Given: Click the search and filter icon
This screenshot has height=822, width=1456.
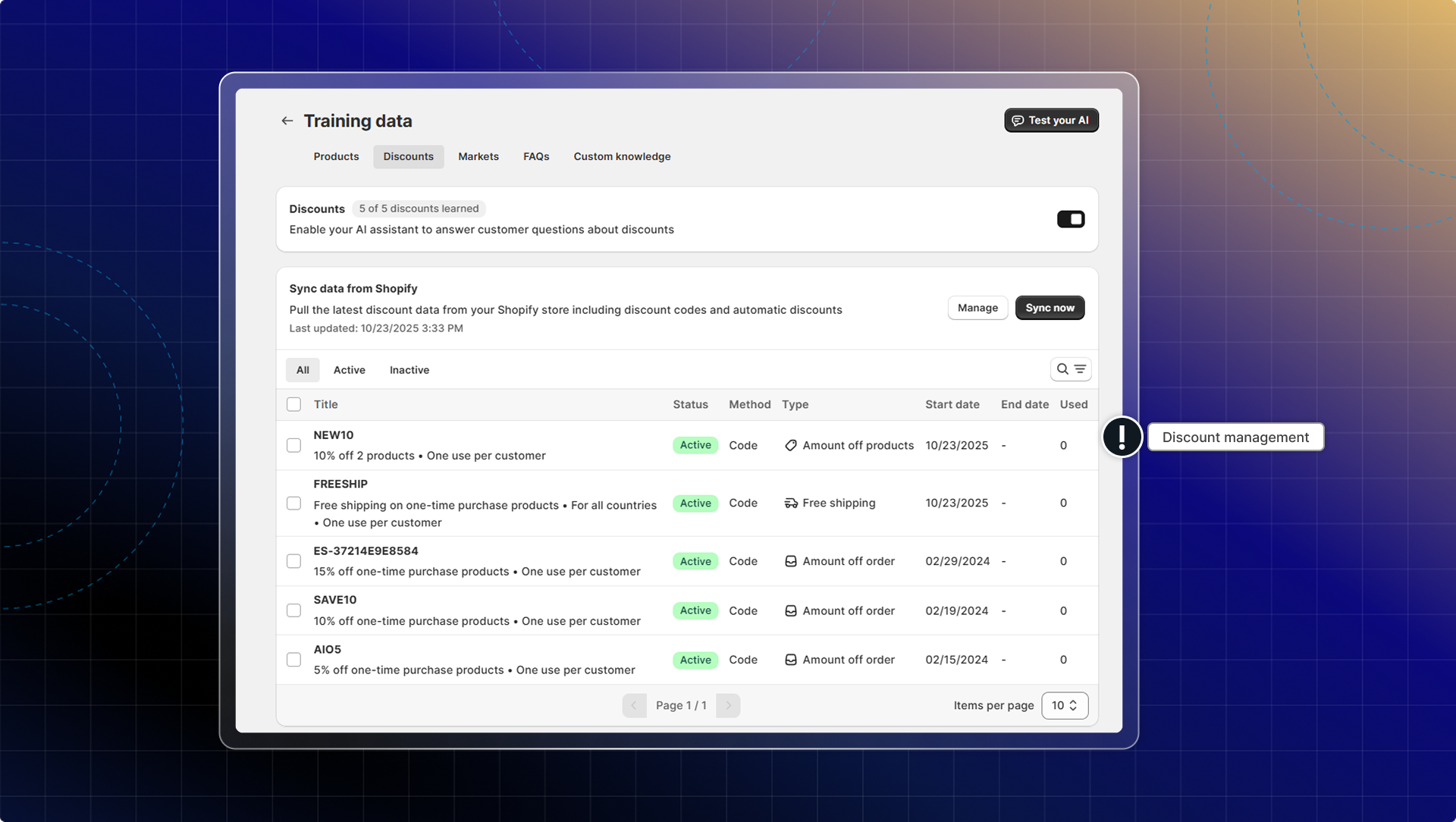Looking at the screenshot, I should [x=1070, y=369].
